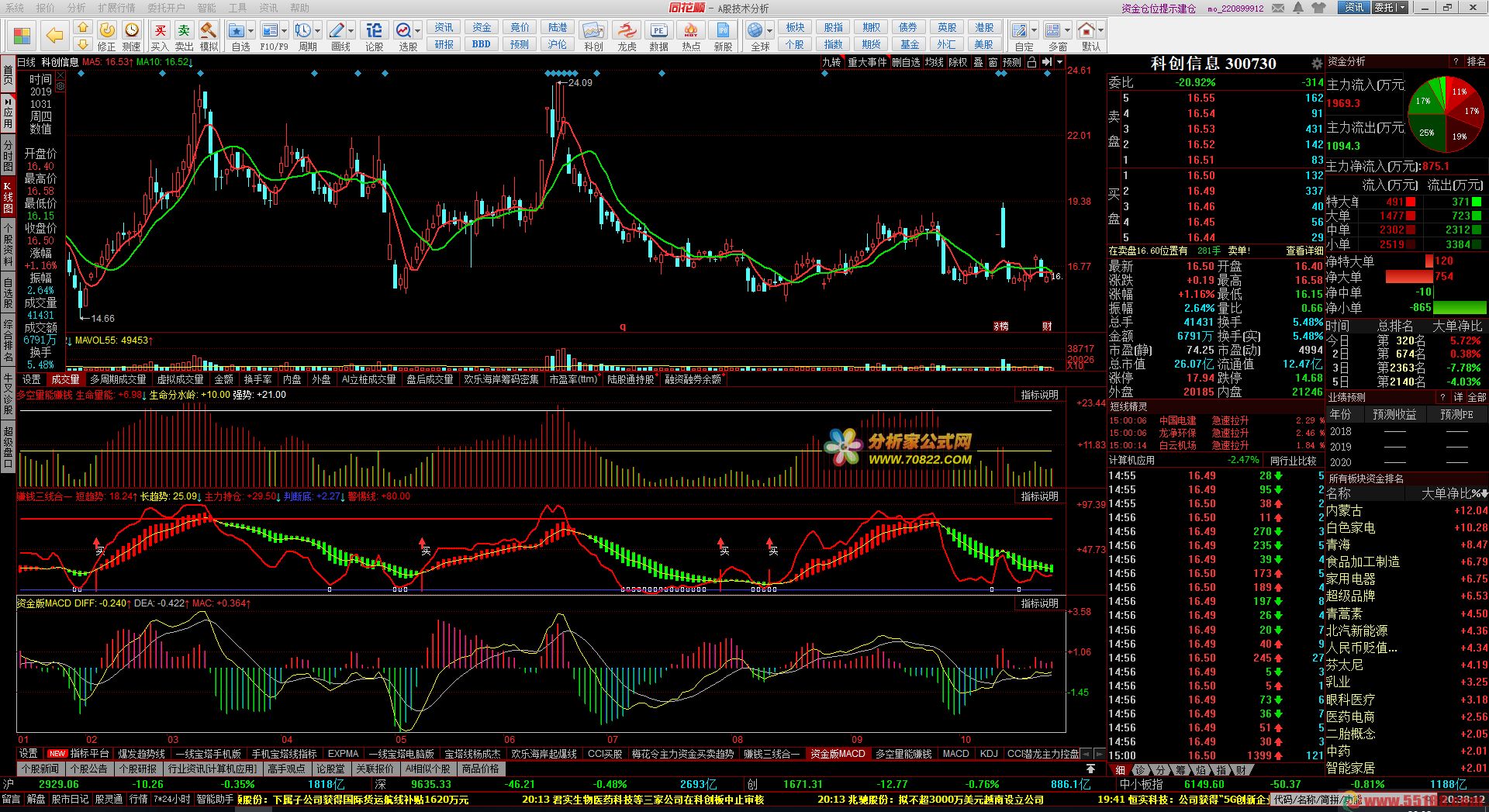Toggle the chart lock icon
1489x812 pixels.
[x=1031, y=62]
